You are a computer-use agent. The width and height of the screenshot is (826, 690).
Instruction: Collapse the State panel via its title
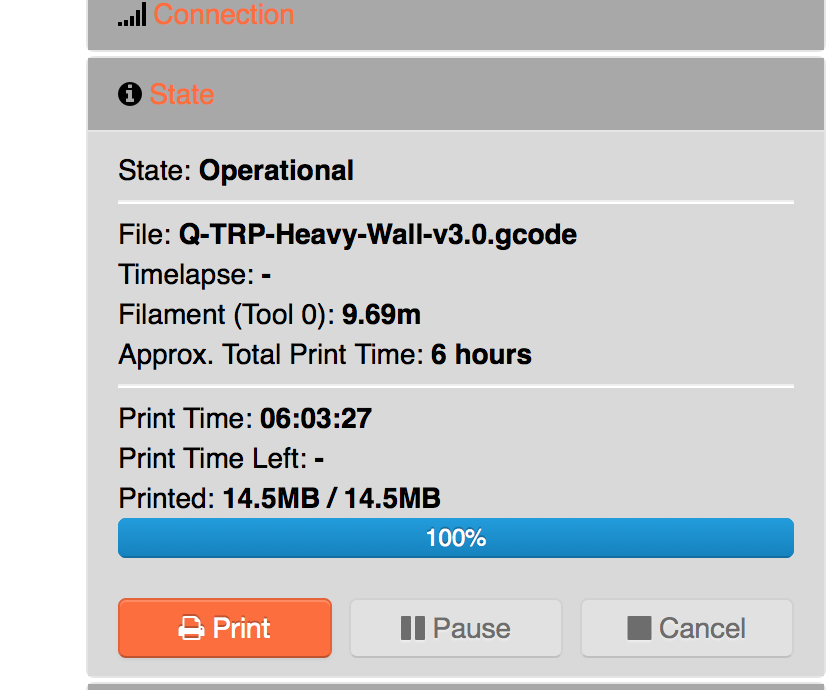tap(182, 95)
